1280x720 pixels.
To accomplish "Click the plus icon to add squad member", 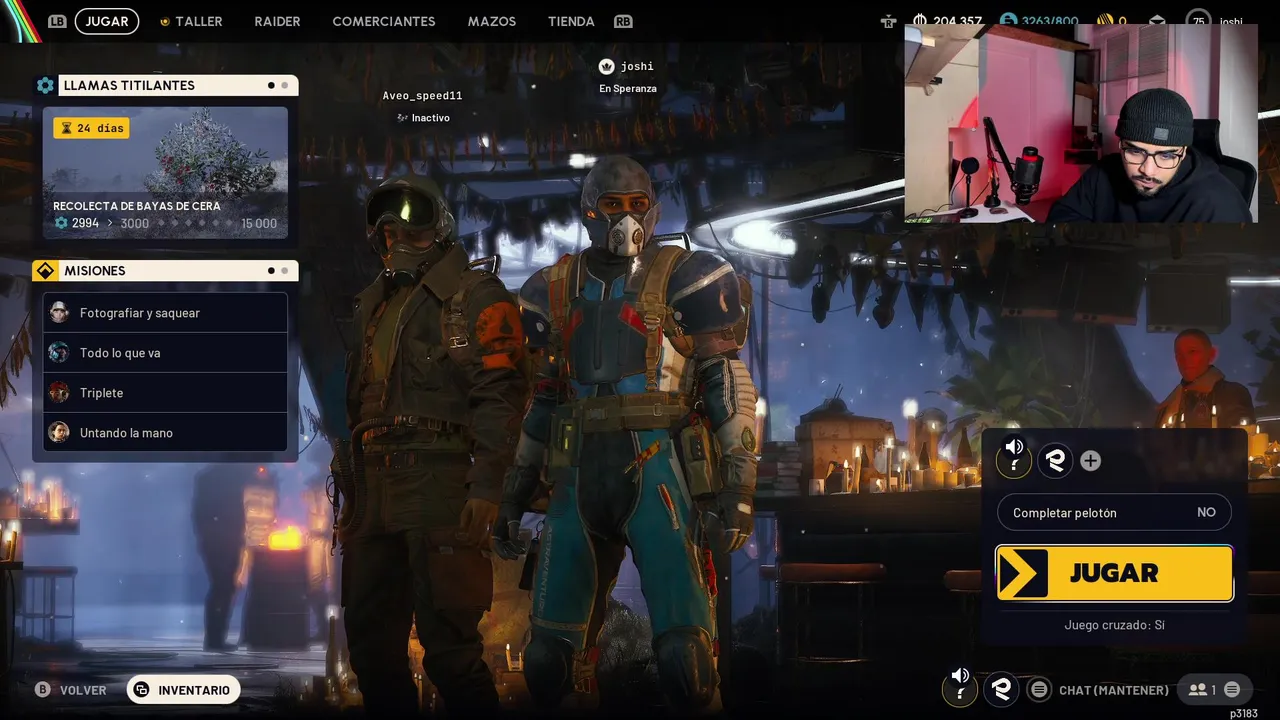I will (x=1091, y=461).
